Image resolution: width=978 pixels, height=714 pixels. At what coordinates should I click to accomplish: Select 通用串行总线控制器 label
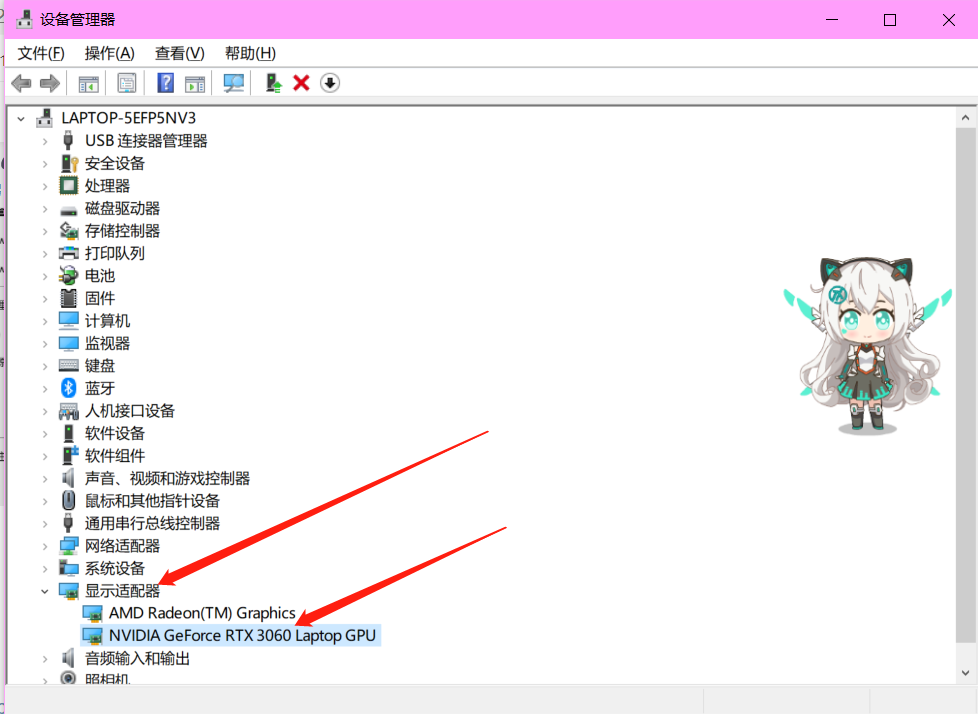click(152, 523)
